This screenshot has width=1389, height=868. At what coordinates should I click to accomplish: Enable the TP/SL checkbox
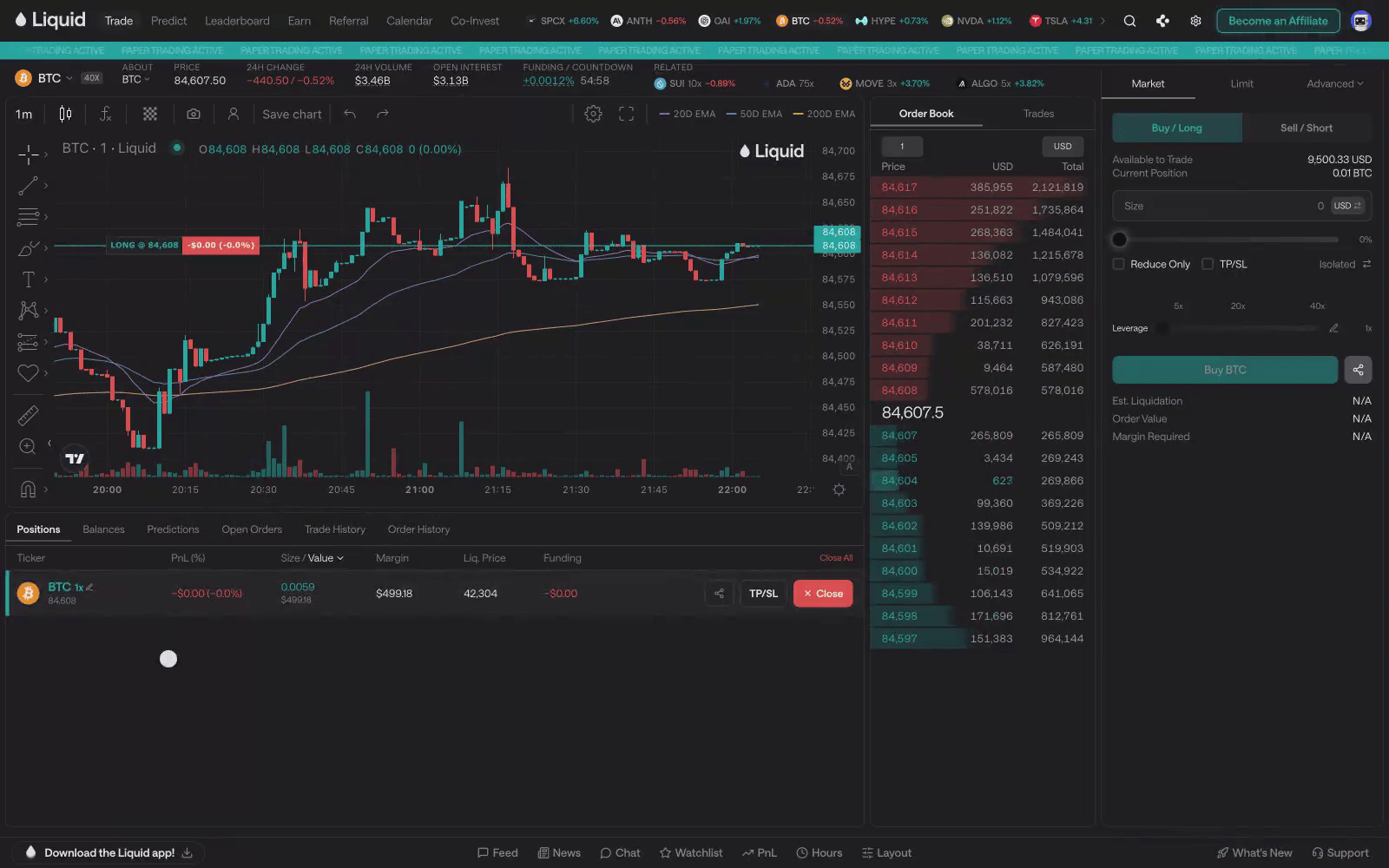pyautogui.click(x=1208, y=264)
